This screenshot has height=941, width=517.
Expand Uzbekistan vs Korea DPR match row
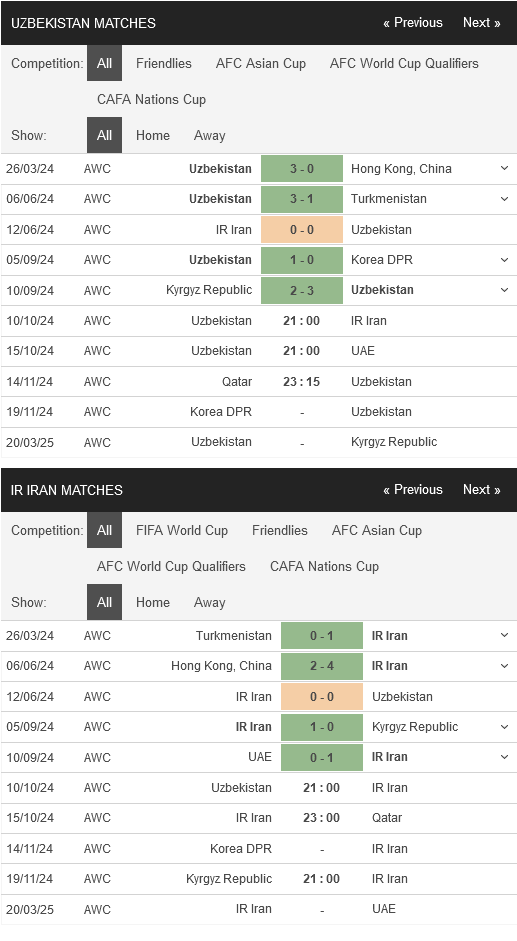click(504, 260)
